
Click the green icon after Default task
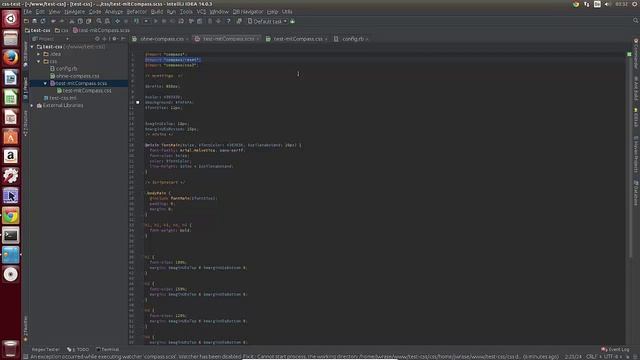coord(292,21)
